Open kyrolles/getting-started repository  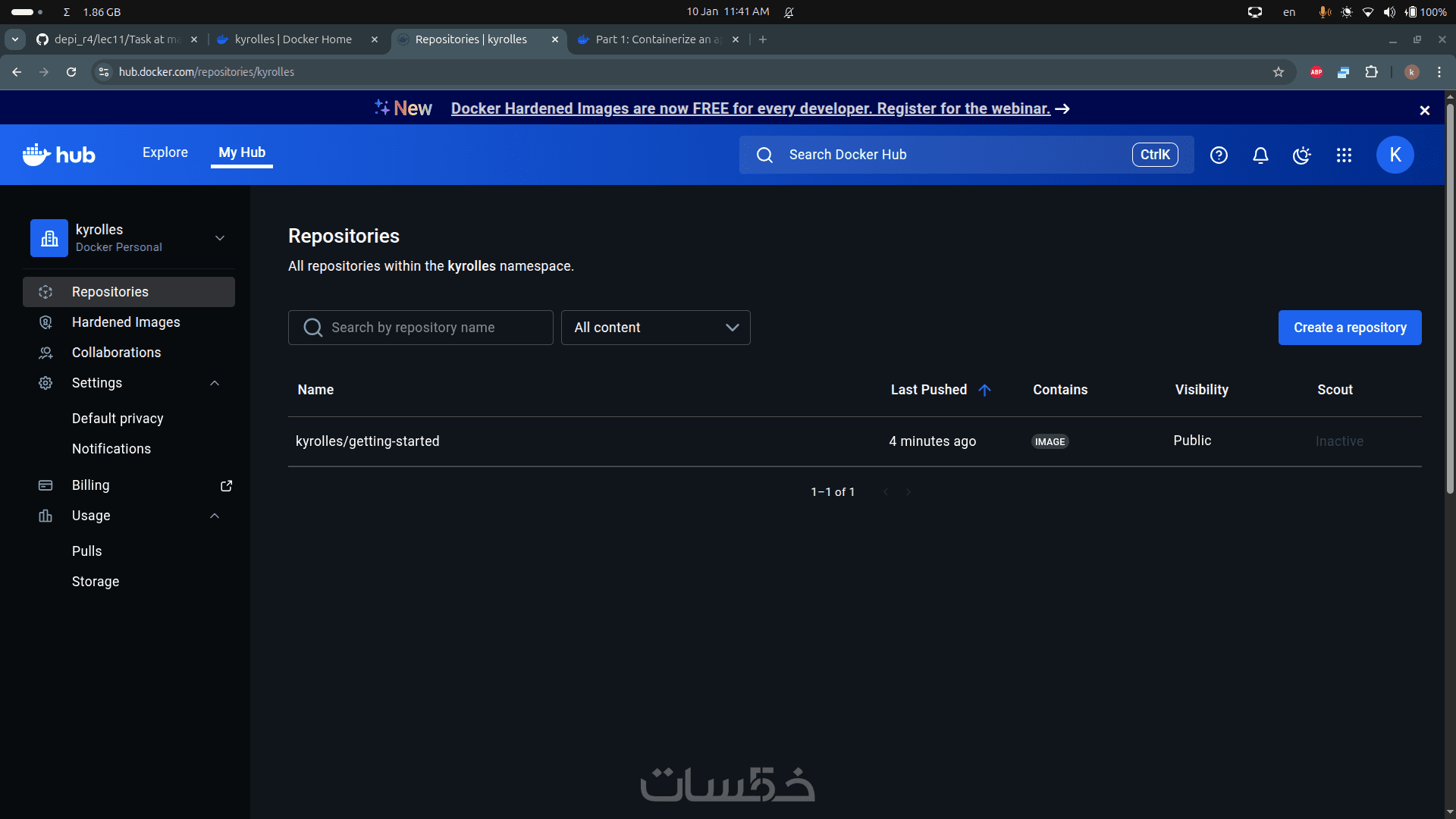(367, 441)
